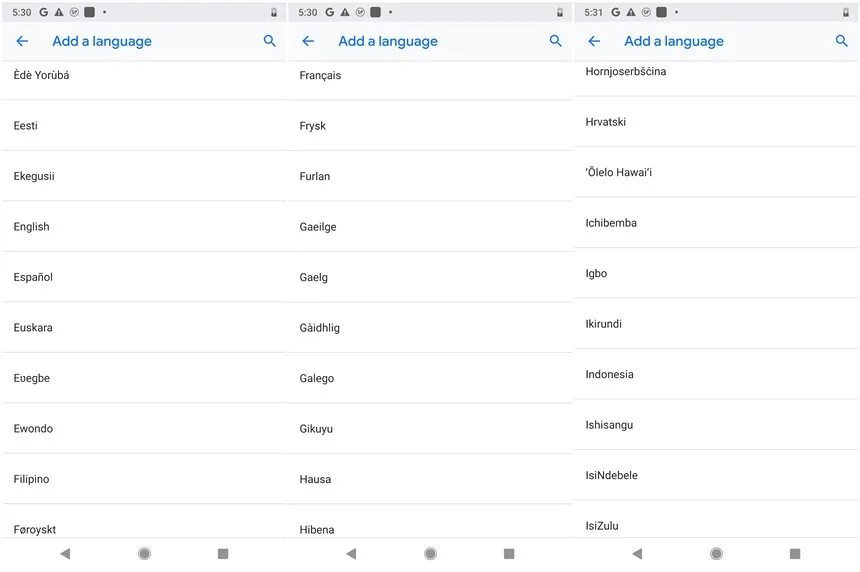
Task: Select Galego language
Action: (x=430, y=378)
